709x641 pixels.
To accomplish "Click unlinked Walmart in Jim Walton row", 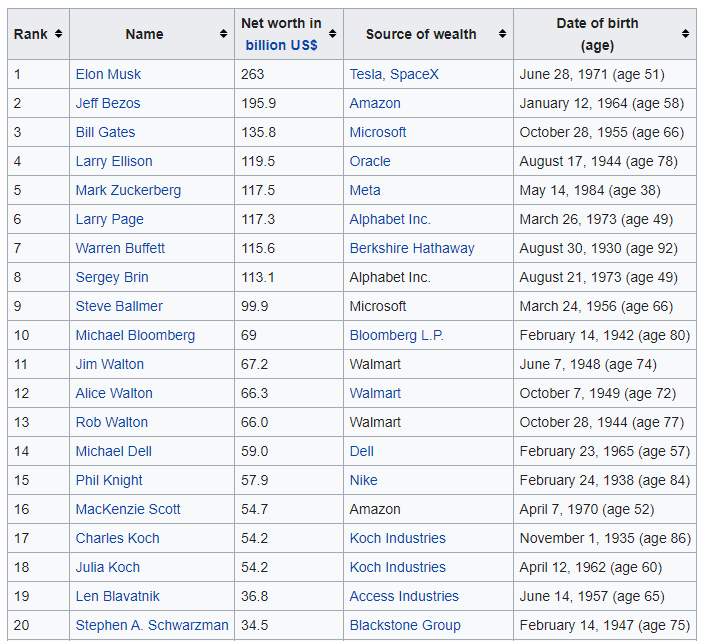I will tap(375, 364).
